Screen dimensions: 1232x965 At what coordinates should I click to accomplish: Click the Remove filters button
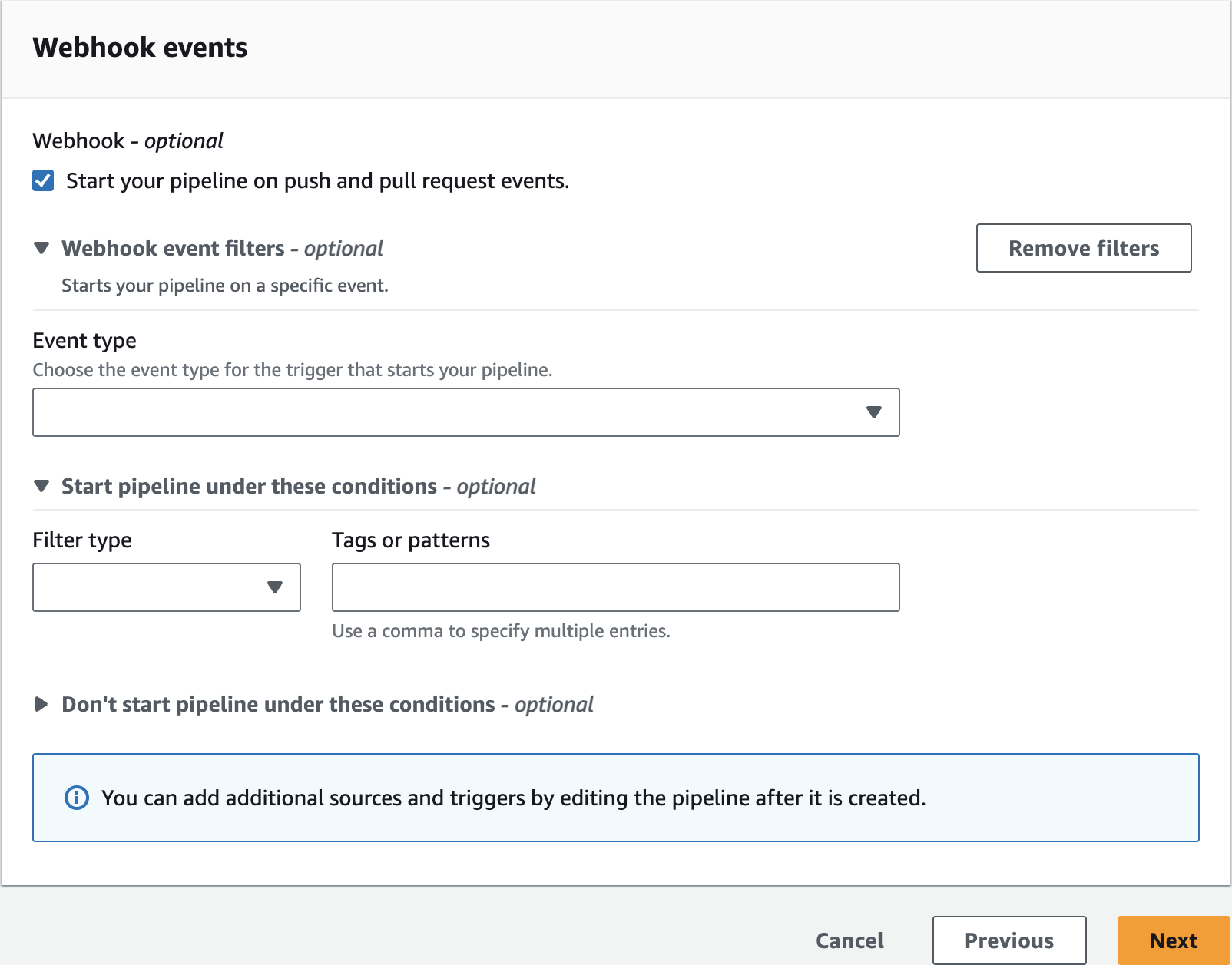[1083, 248]
